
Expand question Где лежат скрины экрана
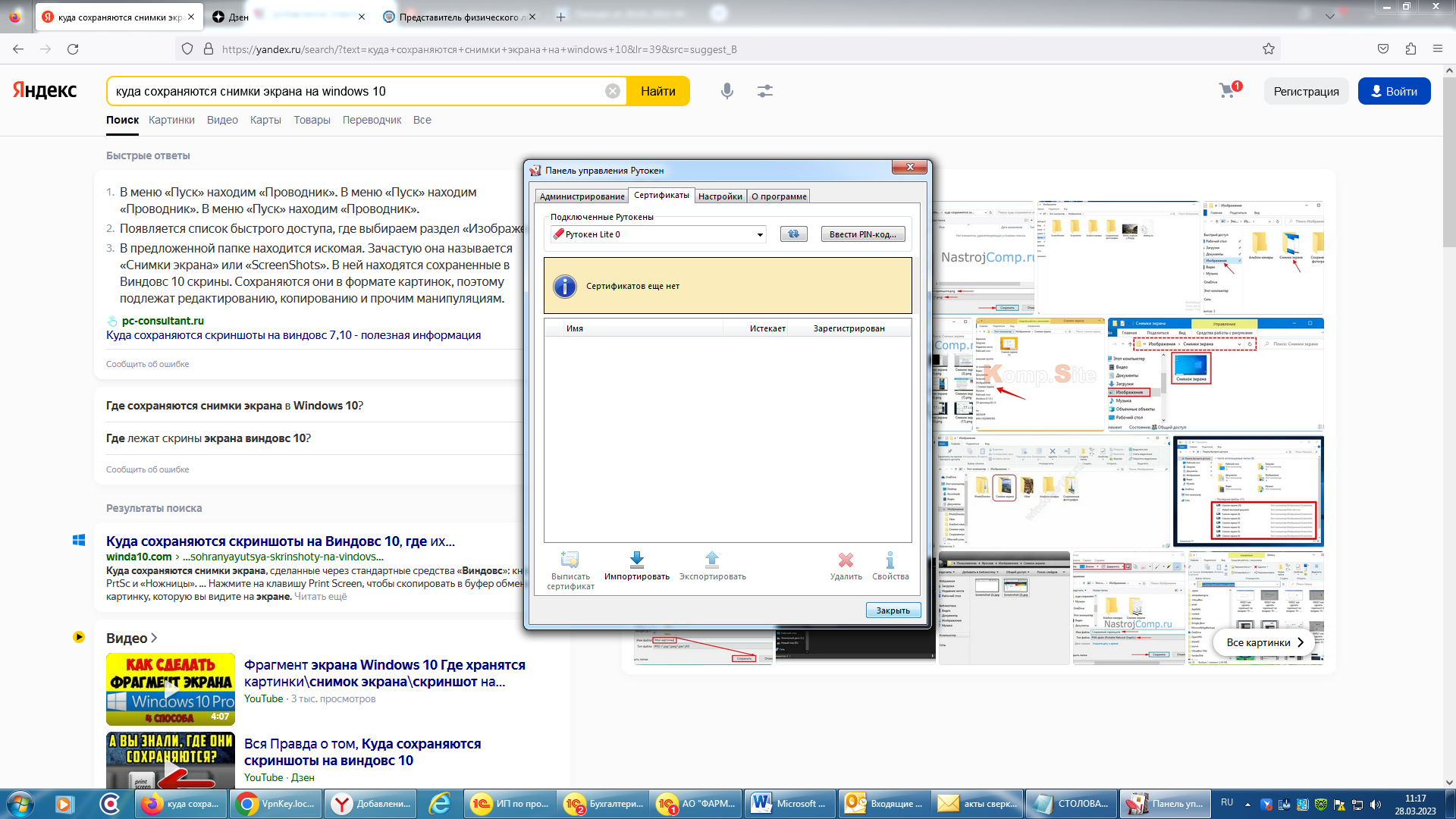point(209,438)
